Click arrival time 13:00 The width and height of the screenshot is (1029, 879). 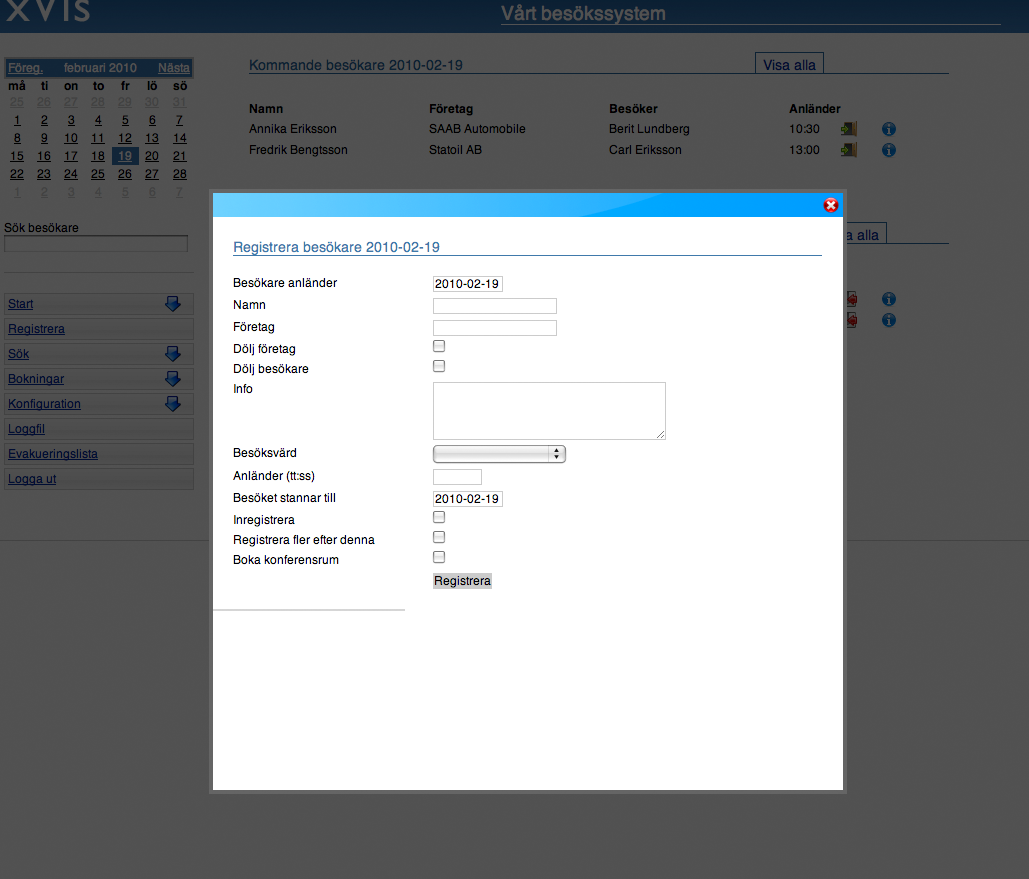pyautogui.click(x=804, y=150)
